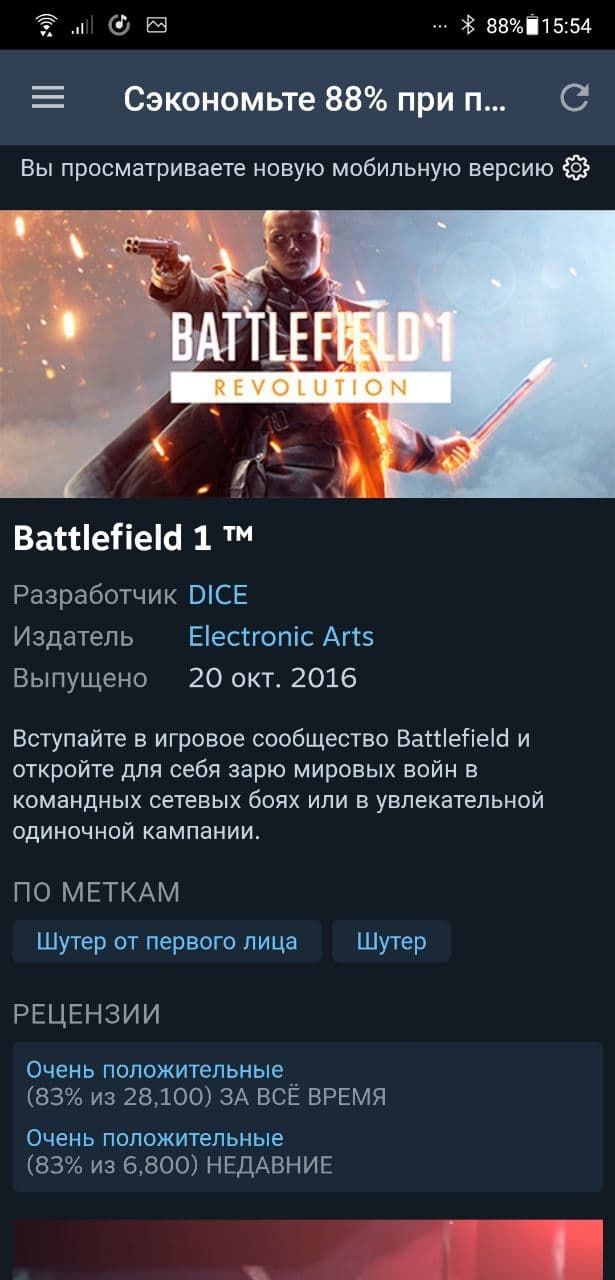Select the 'Шутер' tag
This screenshot has width=615, height=1280.
391,942
